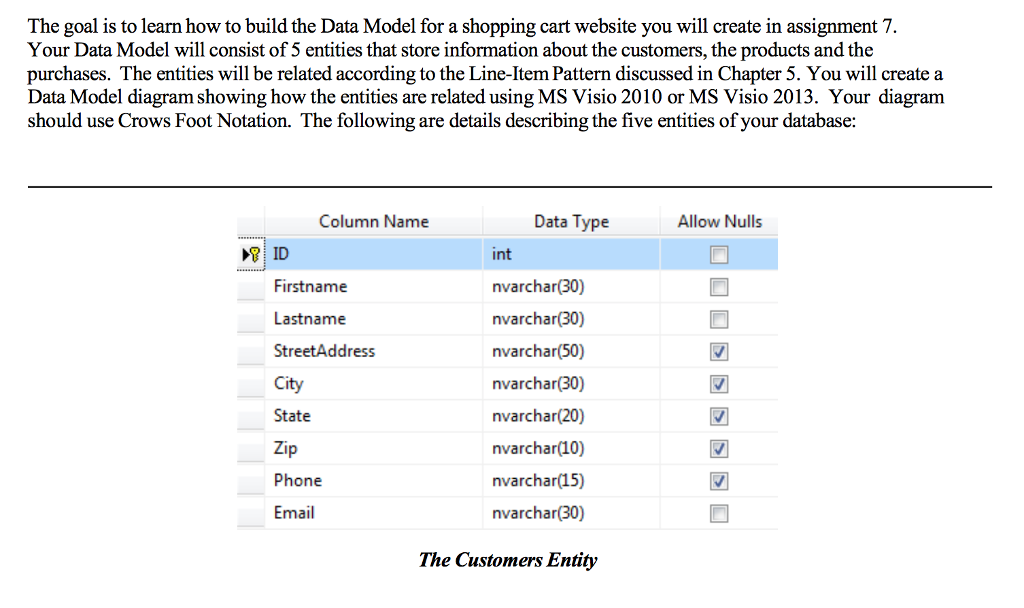Select the nvarchar(15) data type cell for Phone
The image size is (1024, 608).
(x=571, y=481)
